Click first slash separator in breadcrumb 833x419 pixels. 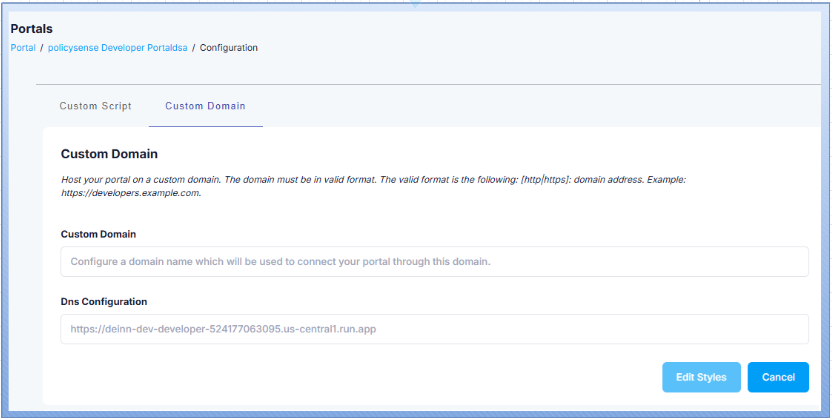click(42, 48)
